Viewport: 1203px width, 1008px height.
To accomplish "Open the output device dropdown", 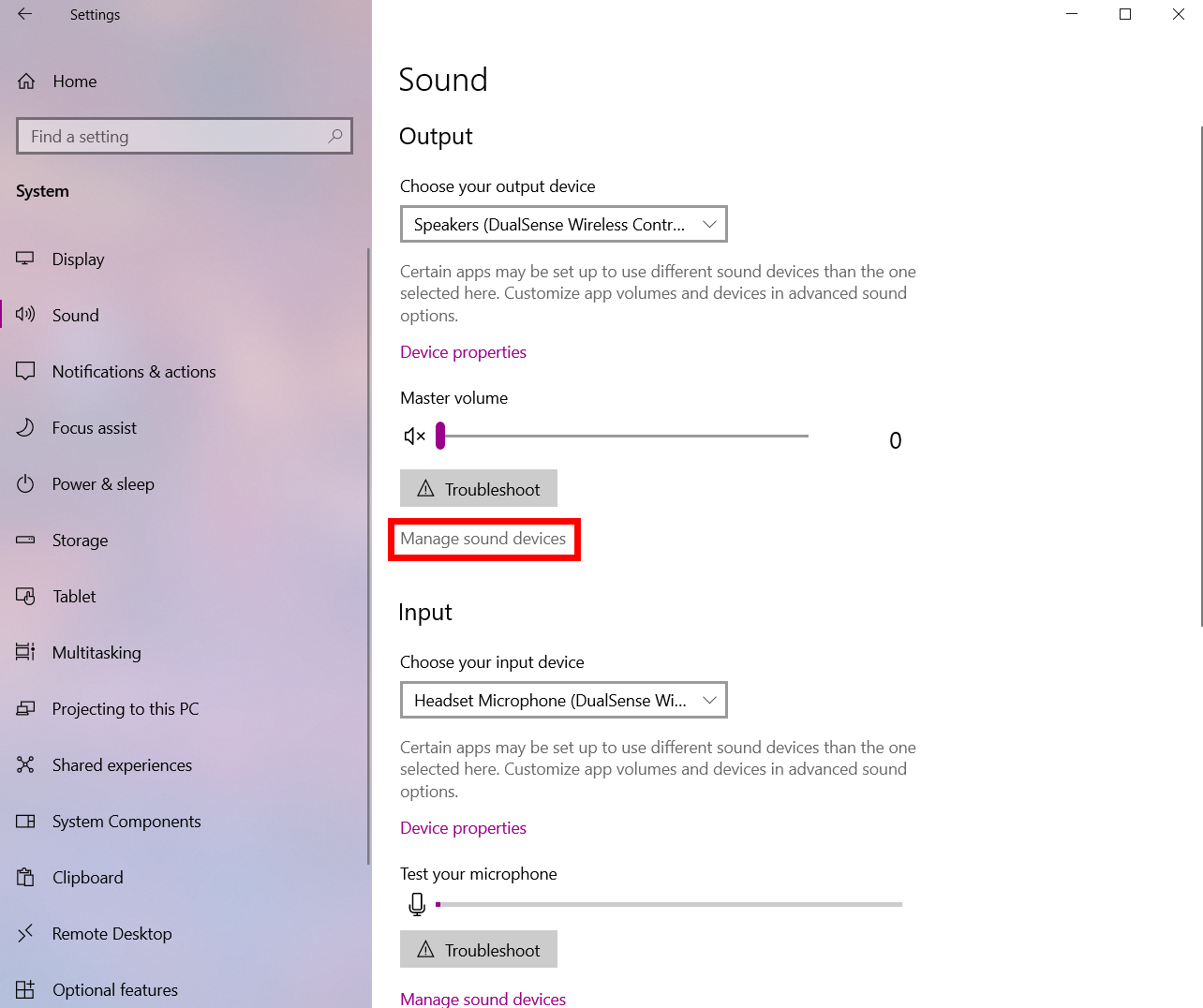I will [563, 224].
